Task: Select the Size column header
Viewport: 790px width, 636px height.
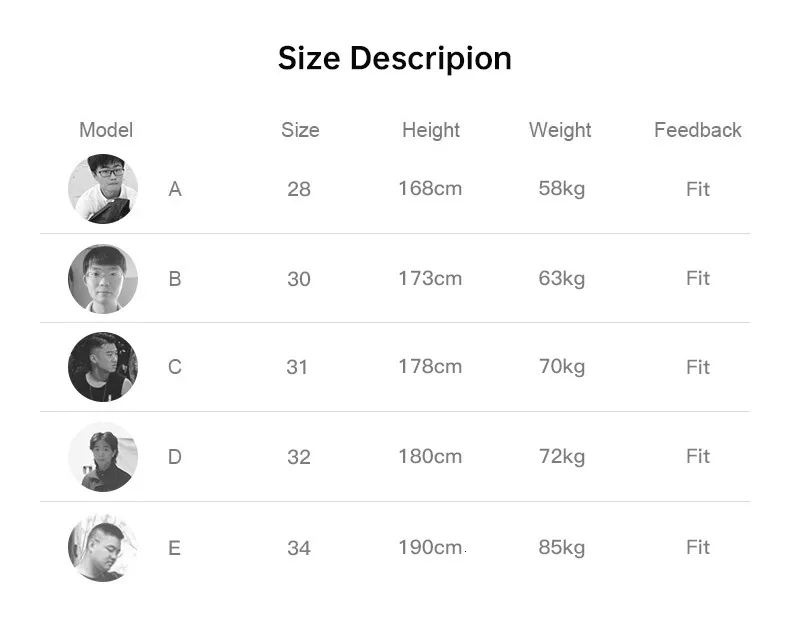Action: point(300,130)
